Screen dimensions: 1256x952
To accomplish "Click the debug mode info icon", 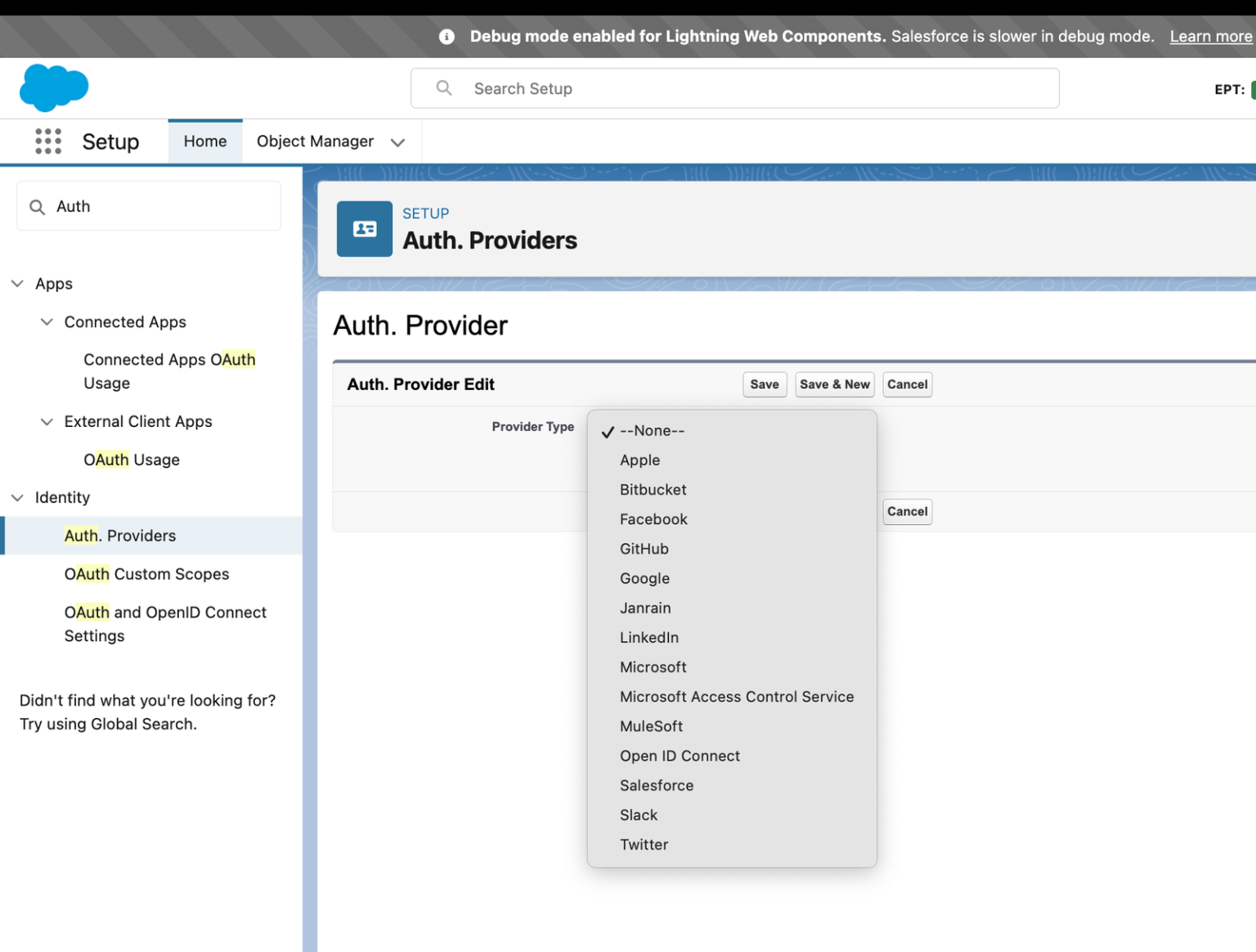I will pyautogui.click(x=446, y=35).
